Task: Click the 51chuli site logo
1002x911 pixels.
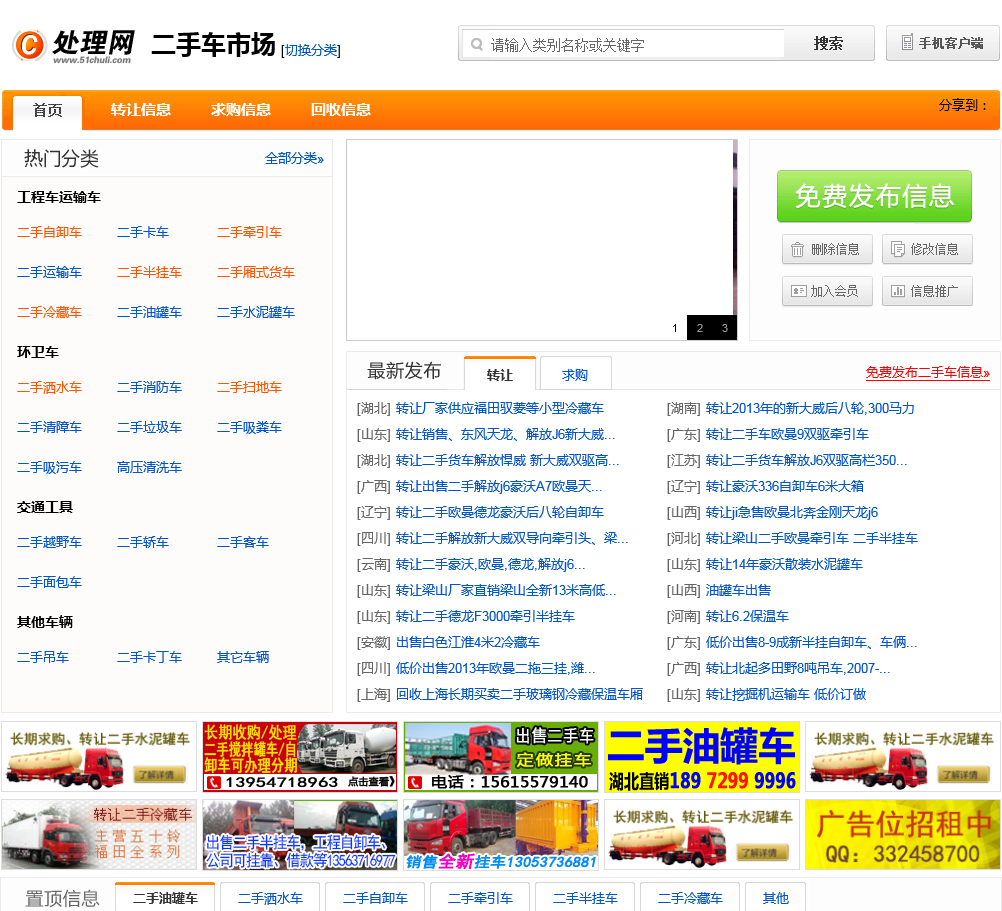Action: (73, 45)
